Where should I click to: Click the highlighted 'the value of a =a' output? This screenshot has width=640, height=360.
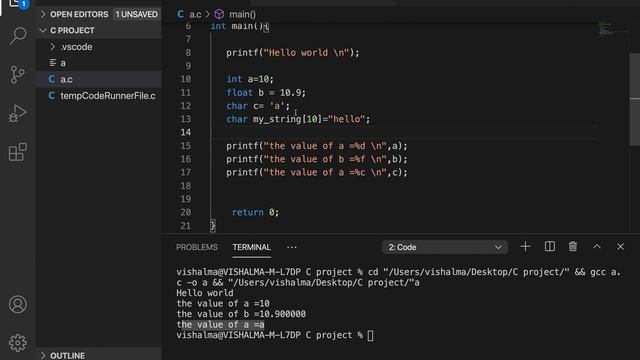(220, 324)
